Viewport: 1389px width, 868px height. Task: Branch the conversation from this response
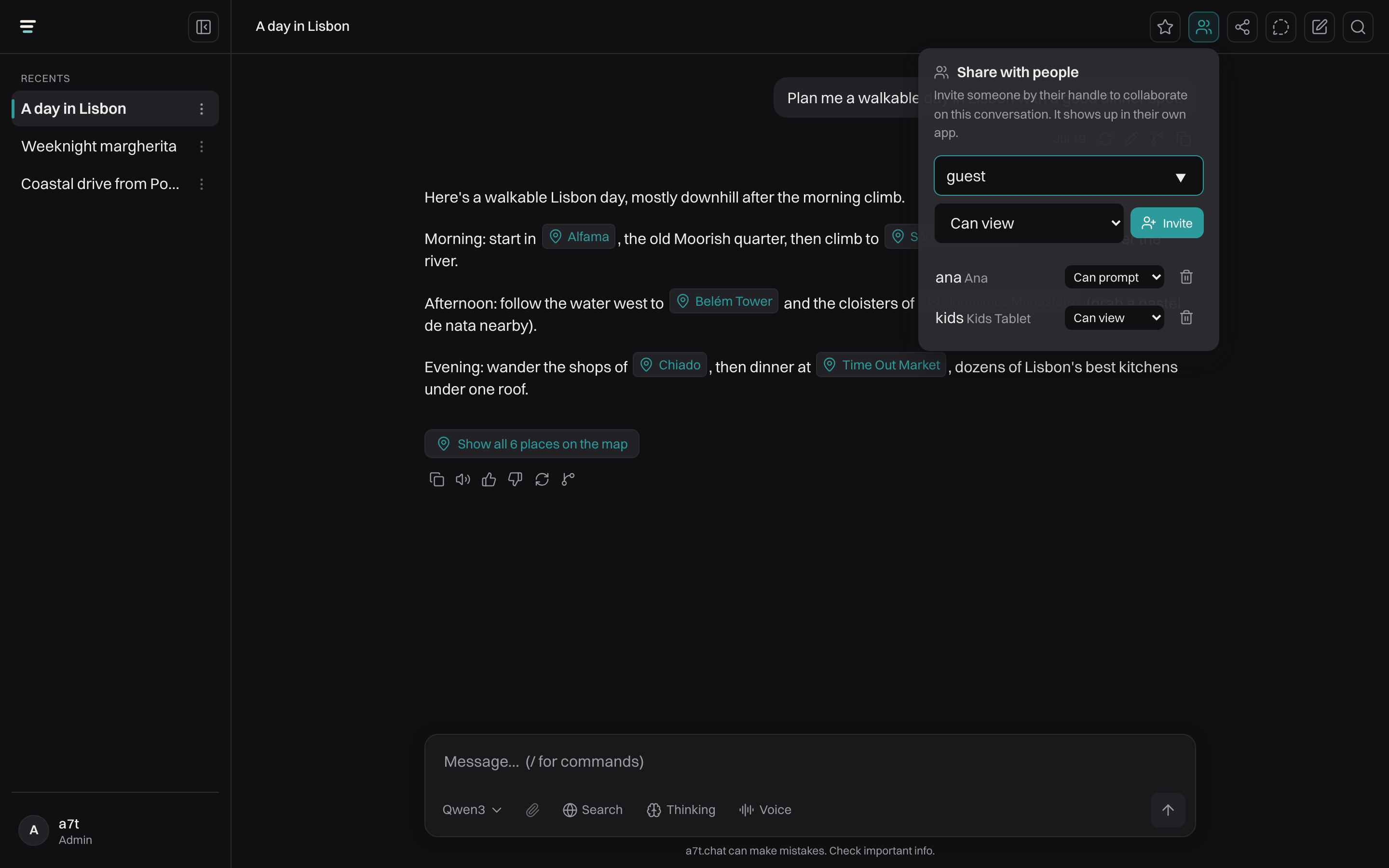tap(568, 479)
